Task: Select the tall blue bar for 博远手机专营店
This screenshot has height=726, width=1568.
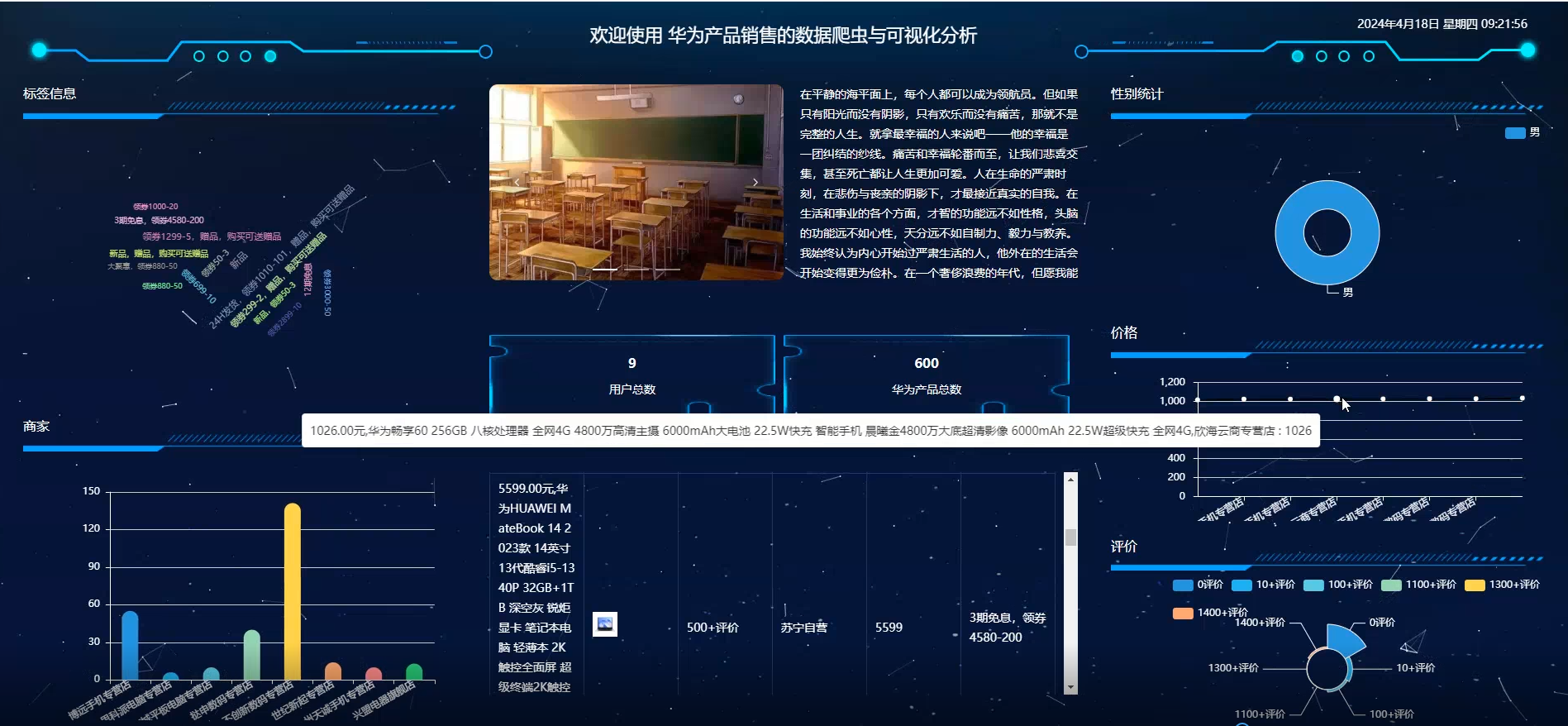Action: (x=130, y=646)
